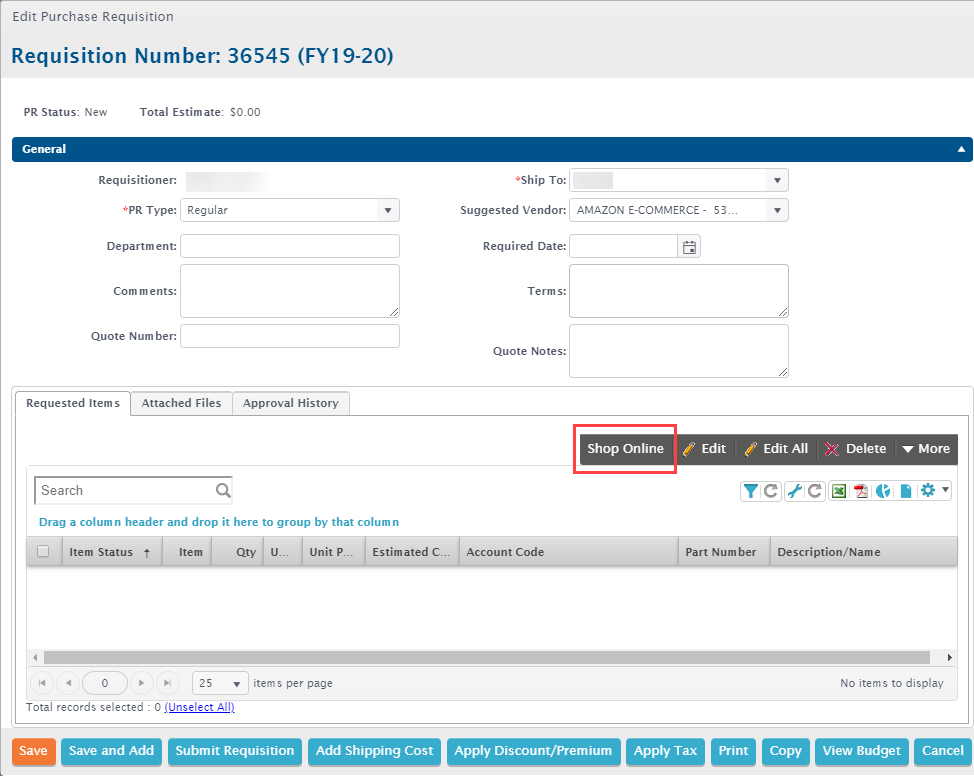Go to previous page of items

pos(68,683)
